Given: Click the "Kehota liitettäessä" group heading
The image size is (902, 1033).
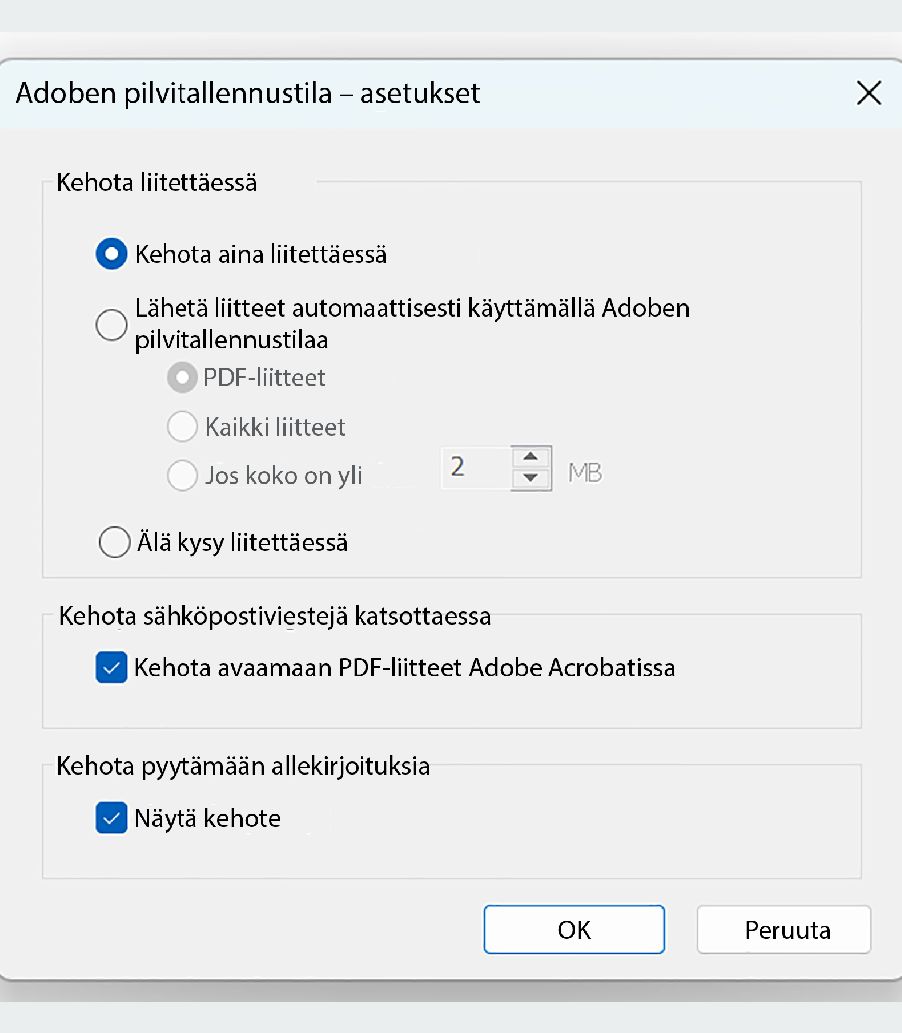Looking at the screenshot, I should (x=134, y=182).
